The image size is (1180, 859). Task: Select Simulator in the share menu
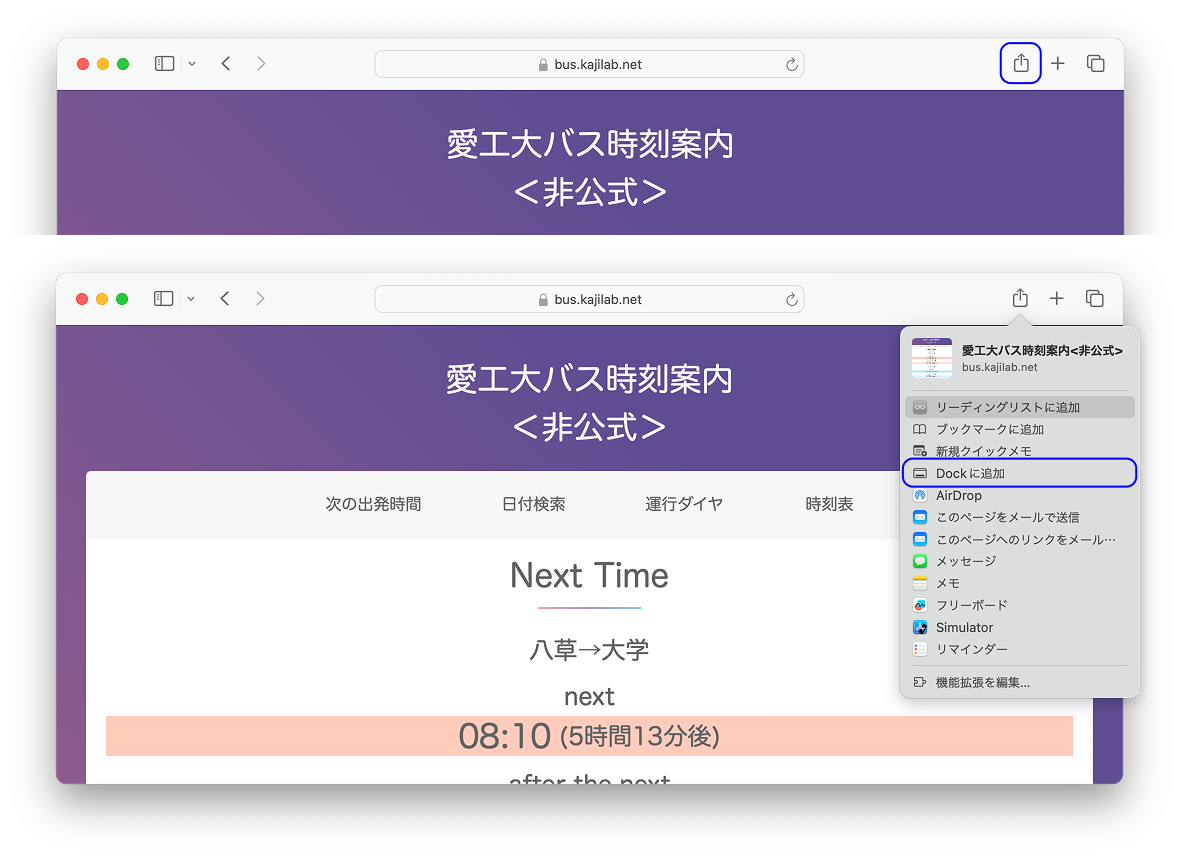964,628
